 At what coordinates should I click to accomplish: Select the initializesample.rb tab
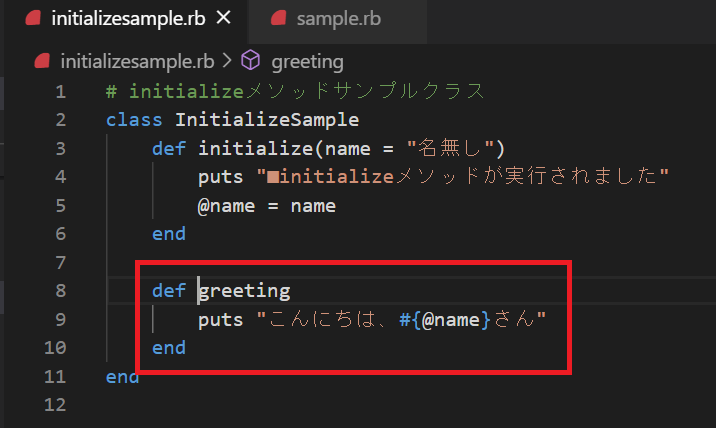coord(126,19)
